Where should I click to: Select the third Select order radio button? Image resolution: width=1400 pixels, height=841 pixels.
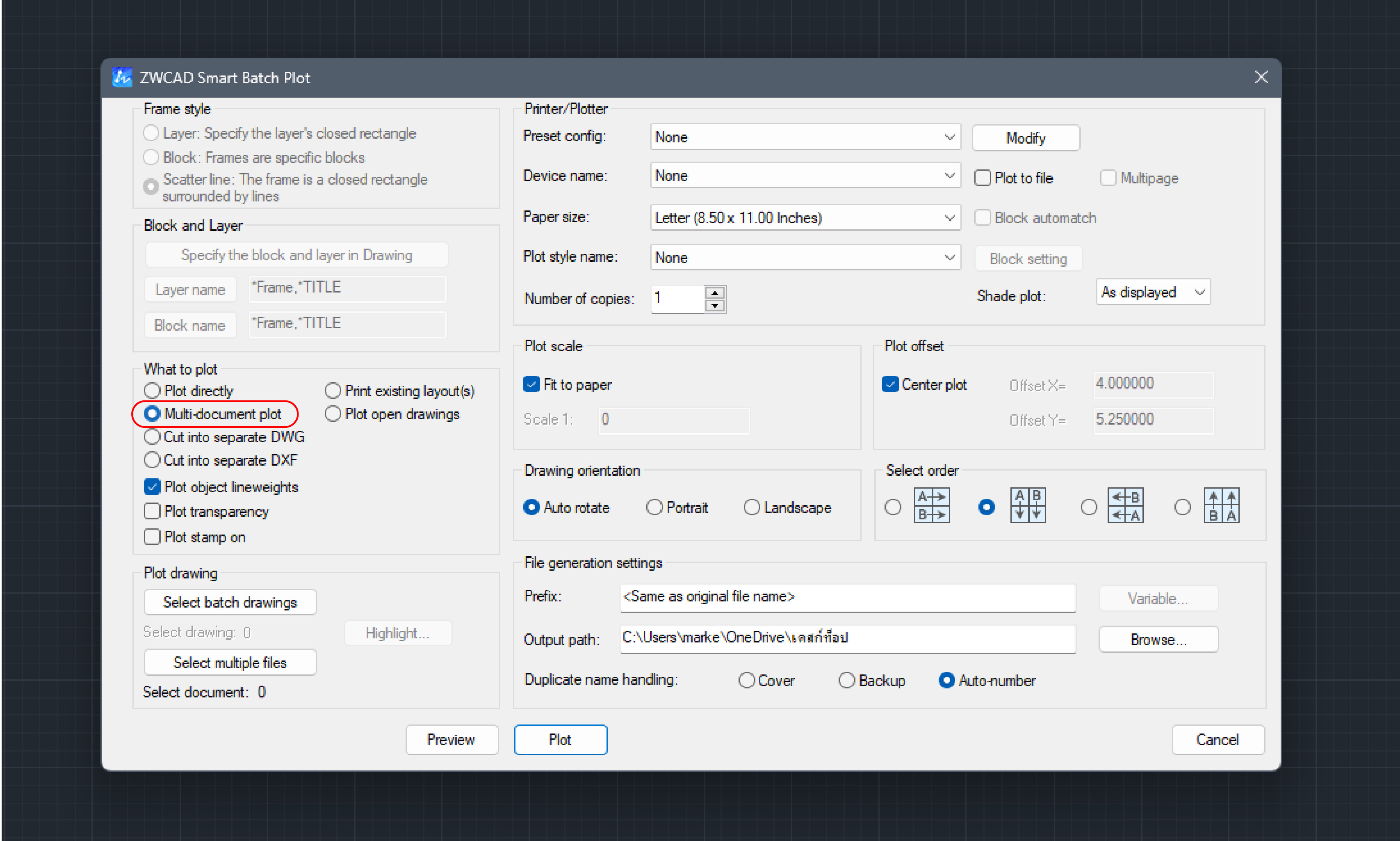pos(1088,507)
